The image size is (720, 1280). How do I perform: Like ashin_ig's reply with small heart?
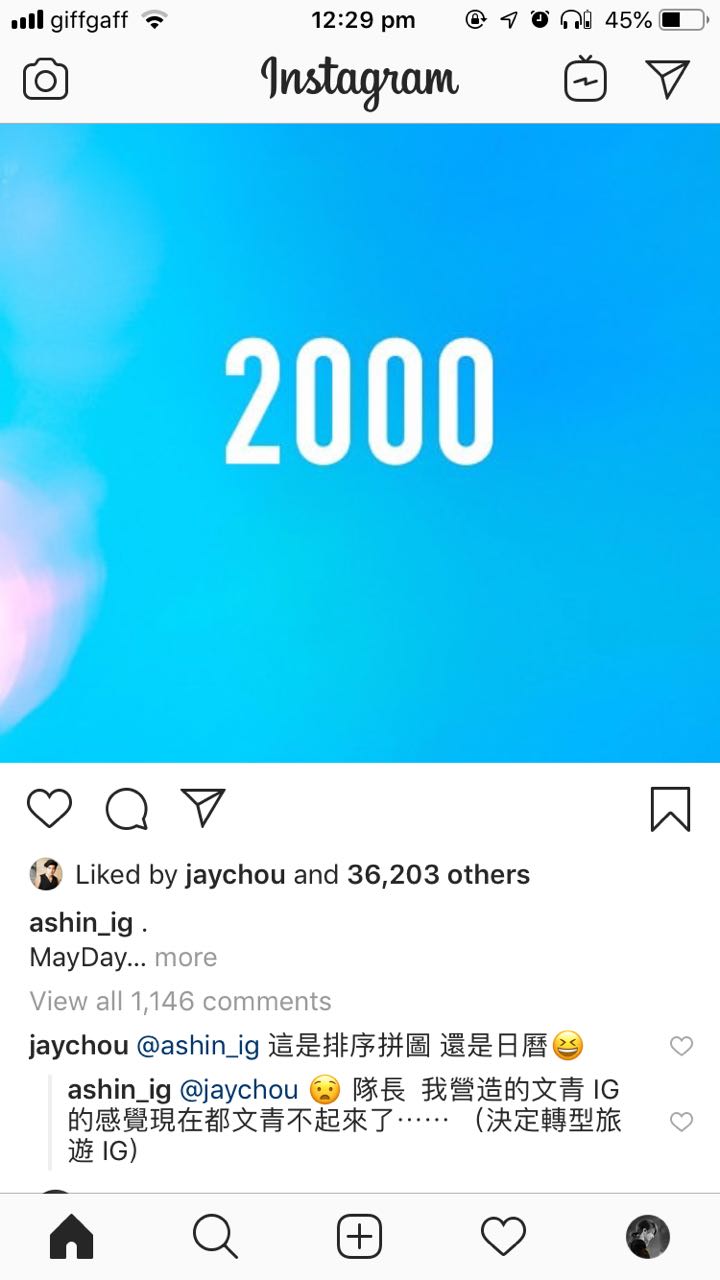681,1122
